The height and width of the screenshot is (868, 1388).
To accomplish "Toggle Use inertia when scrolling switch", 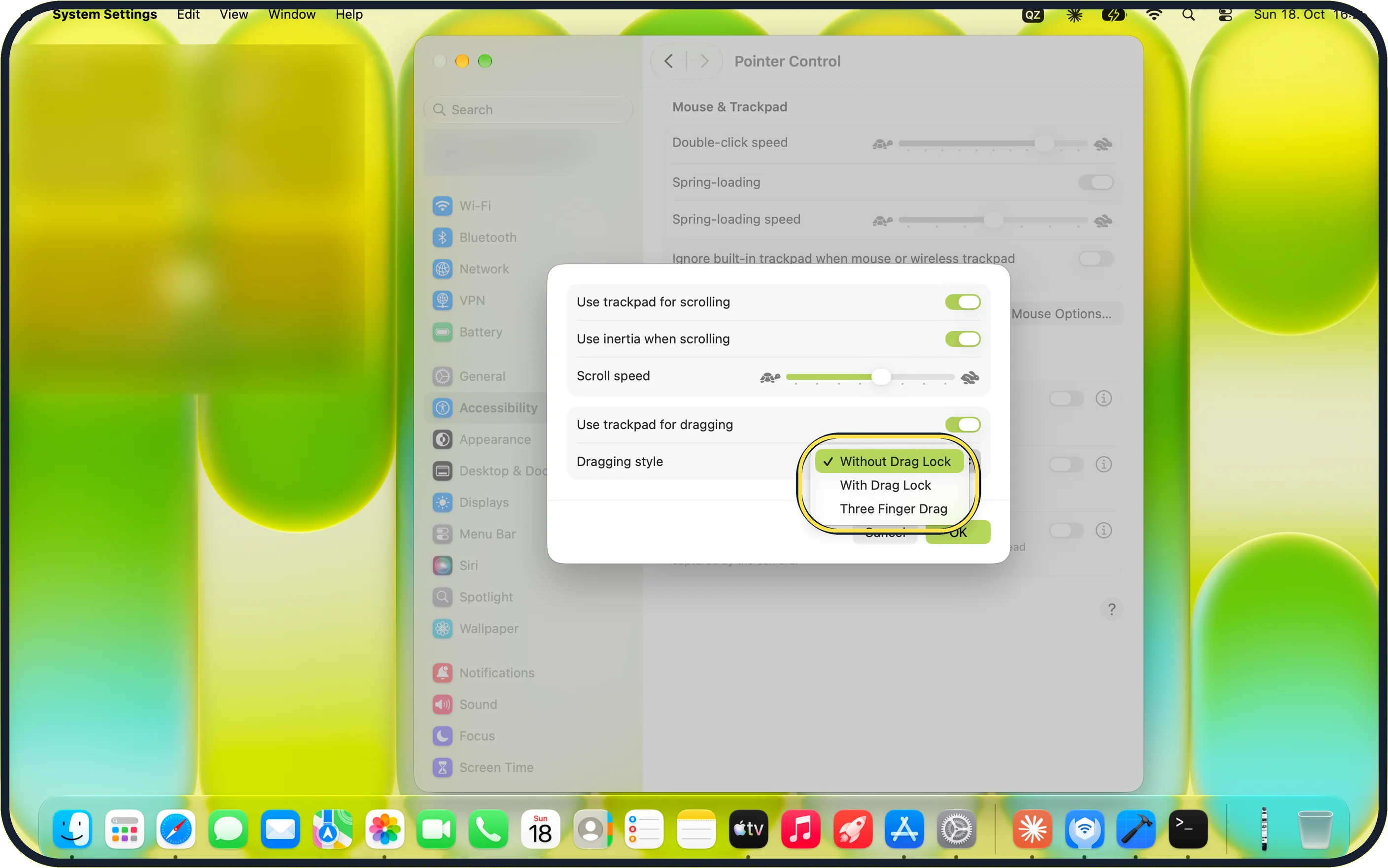I will (x=962, y=339).
